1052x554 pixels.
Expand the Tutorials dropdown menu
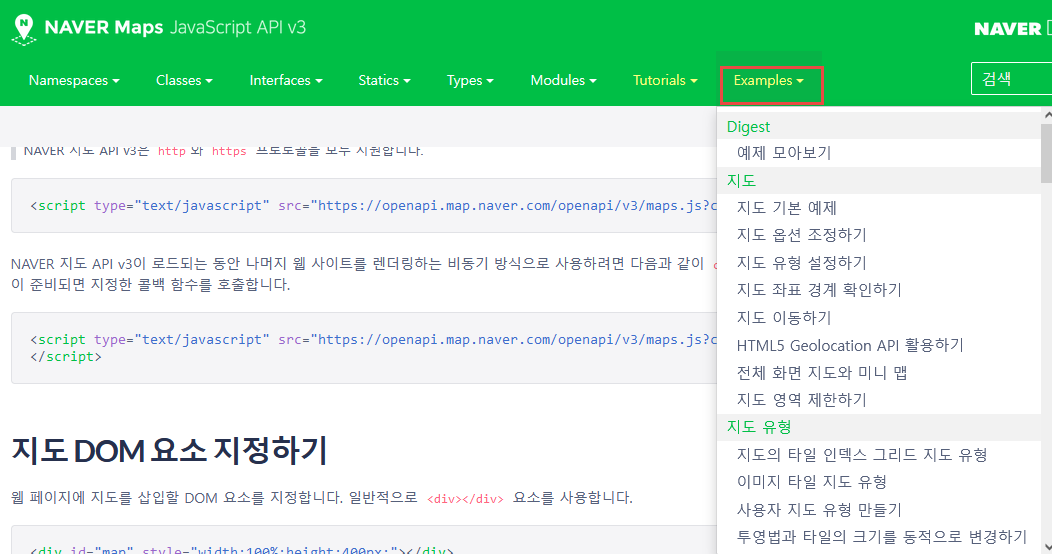pos(665,80)
